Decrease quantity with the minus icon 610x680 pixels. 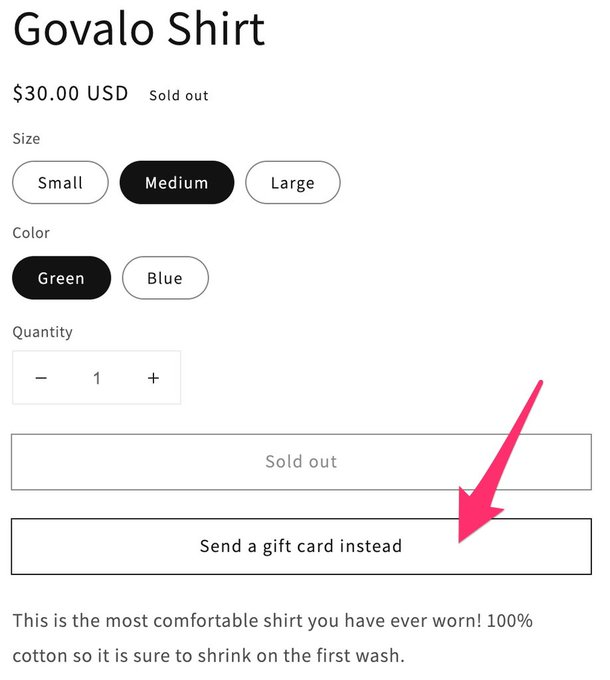click(x=41, y=378)
